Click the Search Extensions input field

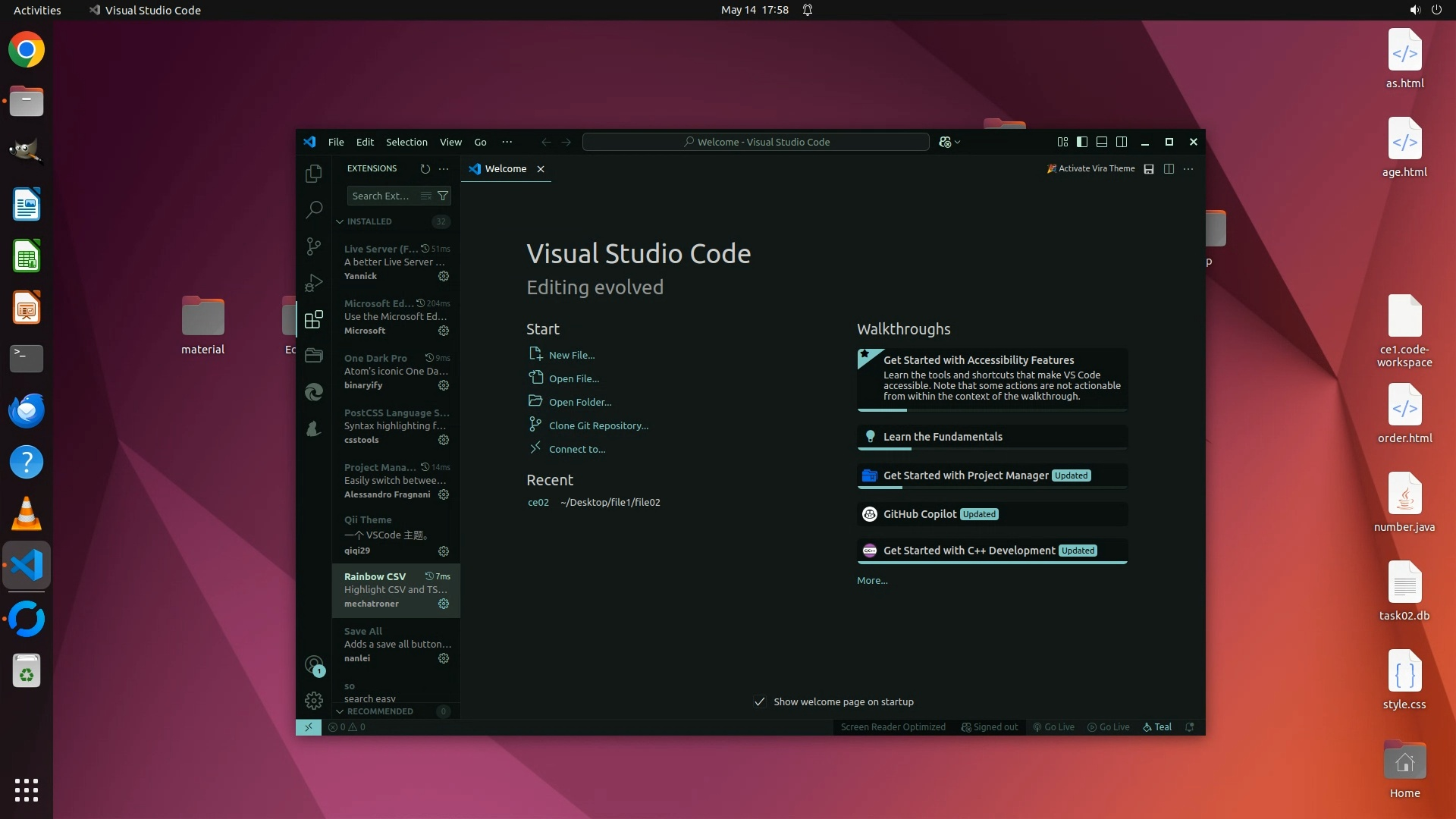pos(381,196)
